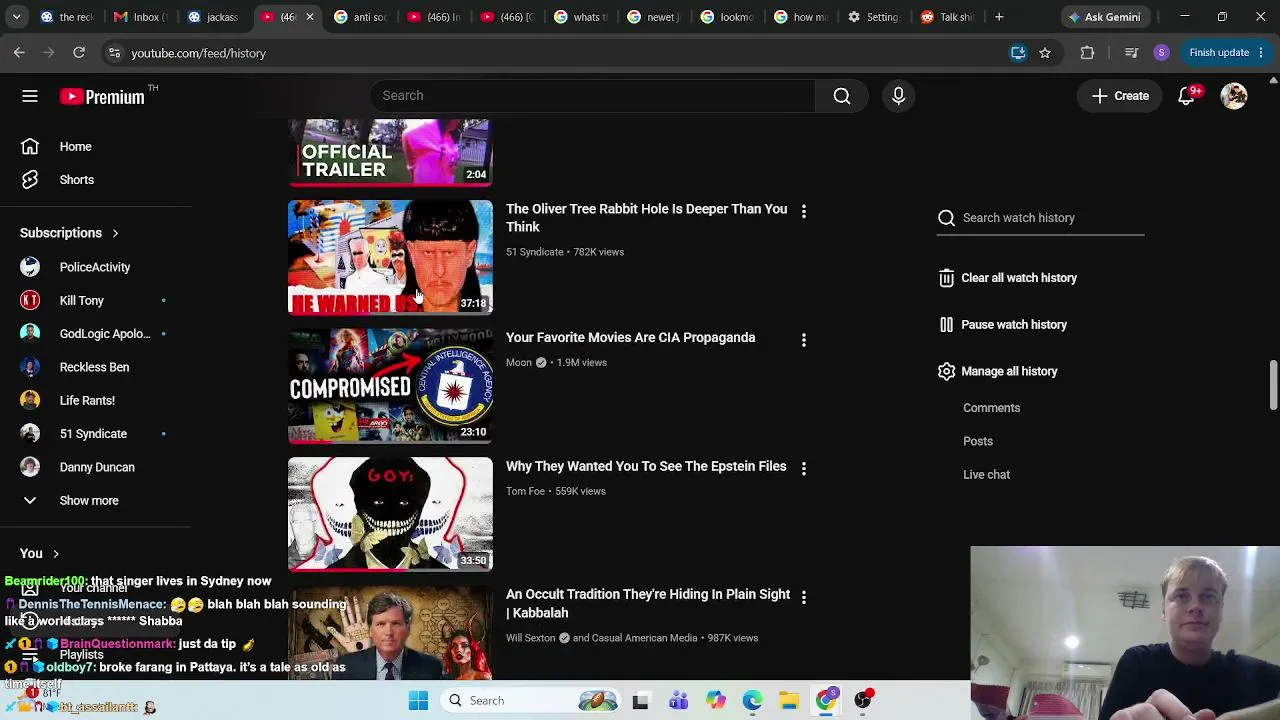Click the pause icon beside Pause watch history

coord(946,325)
